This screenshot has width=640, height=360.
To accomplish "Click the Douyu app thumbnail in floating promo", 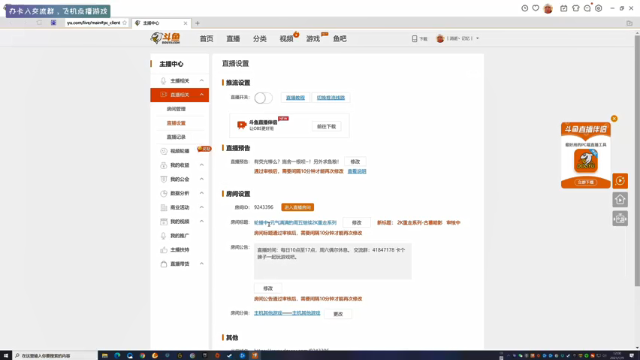I will pos(586,161).
